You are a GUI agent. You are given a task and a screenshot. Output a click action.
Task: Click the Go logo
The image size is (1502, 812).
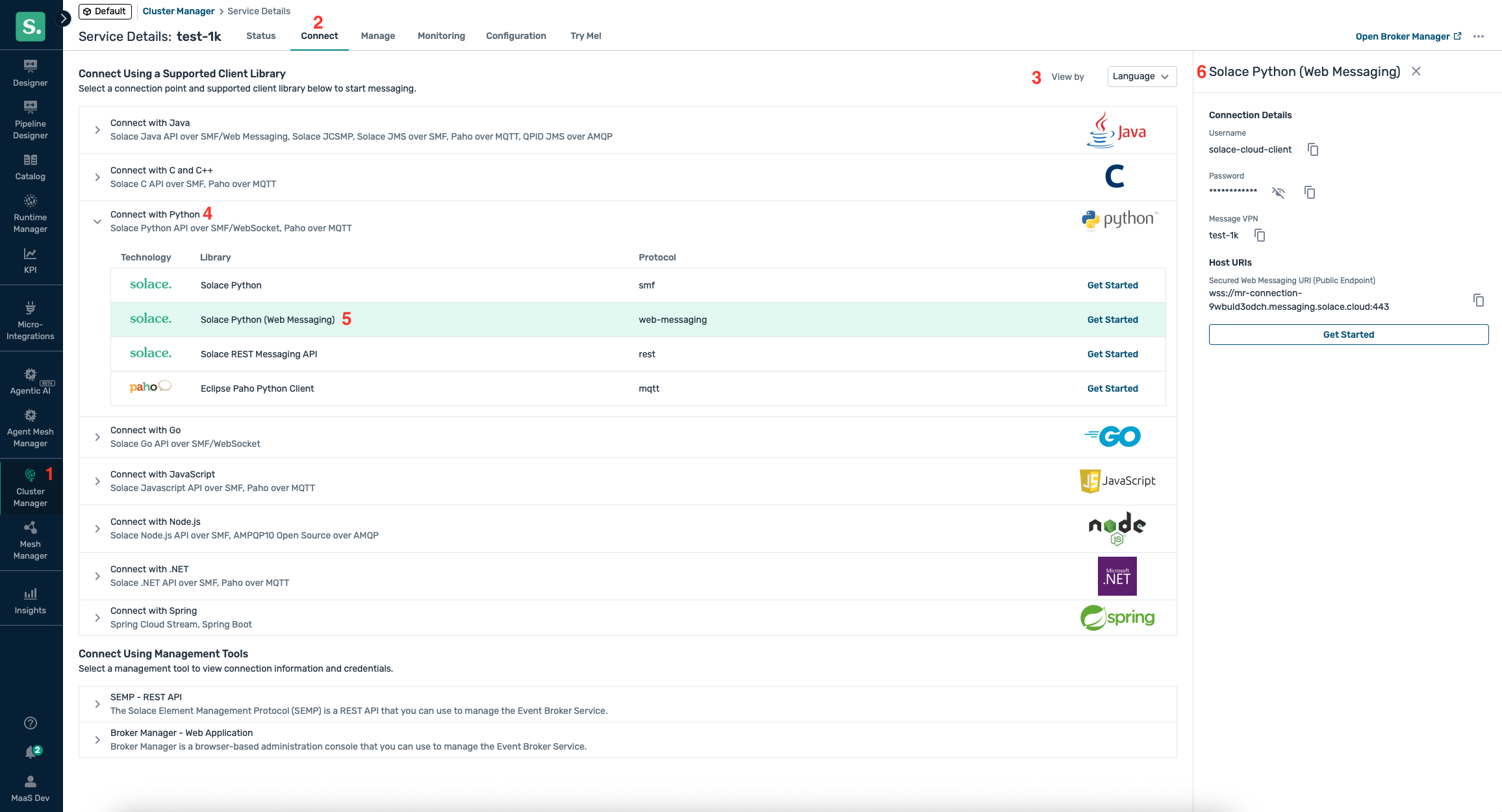(x=1112, y=437)
